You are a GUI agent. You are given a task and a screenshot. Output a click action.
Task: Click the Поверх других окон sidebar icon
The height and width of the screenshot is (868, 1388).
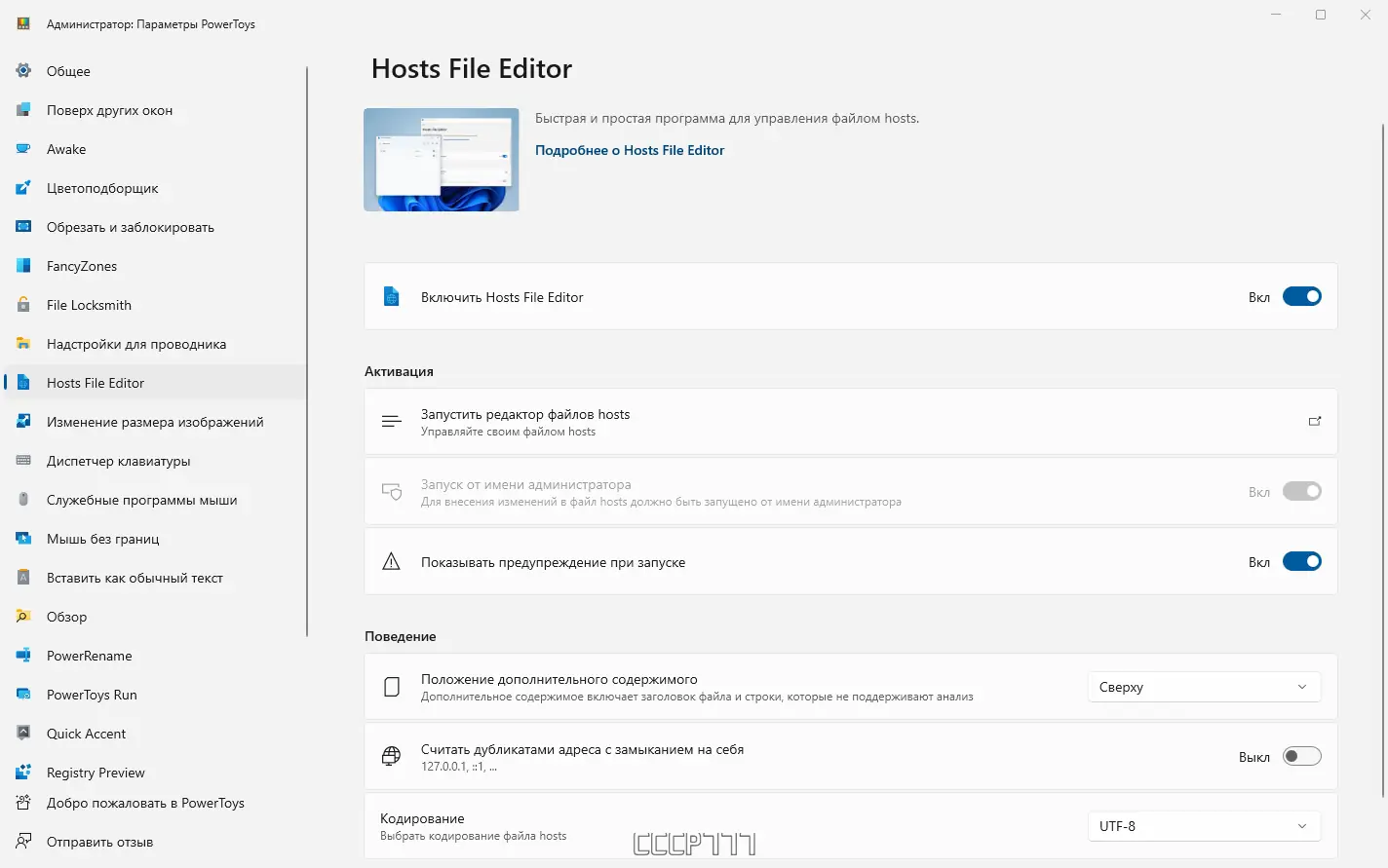23,109
